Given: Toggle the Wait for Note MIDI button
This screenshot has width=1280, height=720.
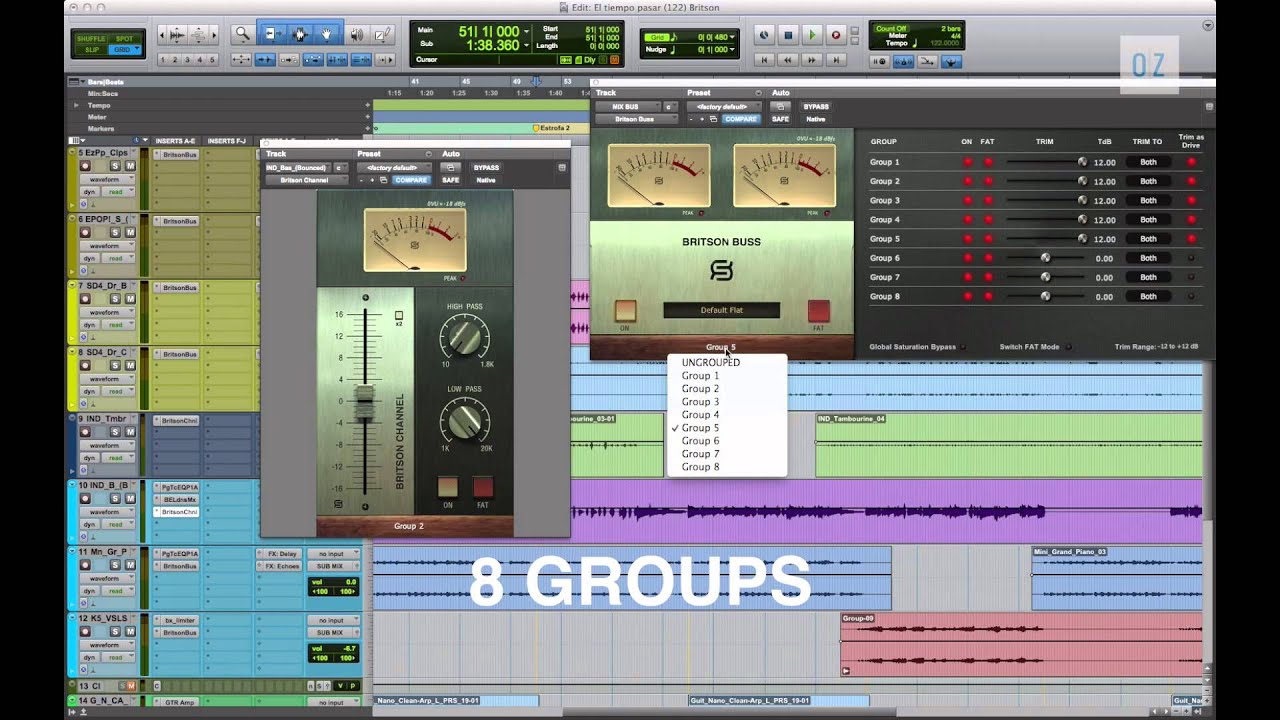Looking at the screenshot, I should 880,61.
